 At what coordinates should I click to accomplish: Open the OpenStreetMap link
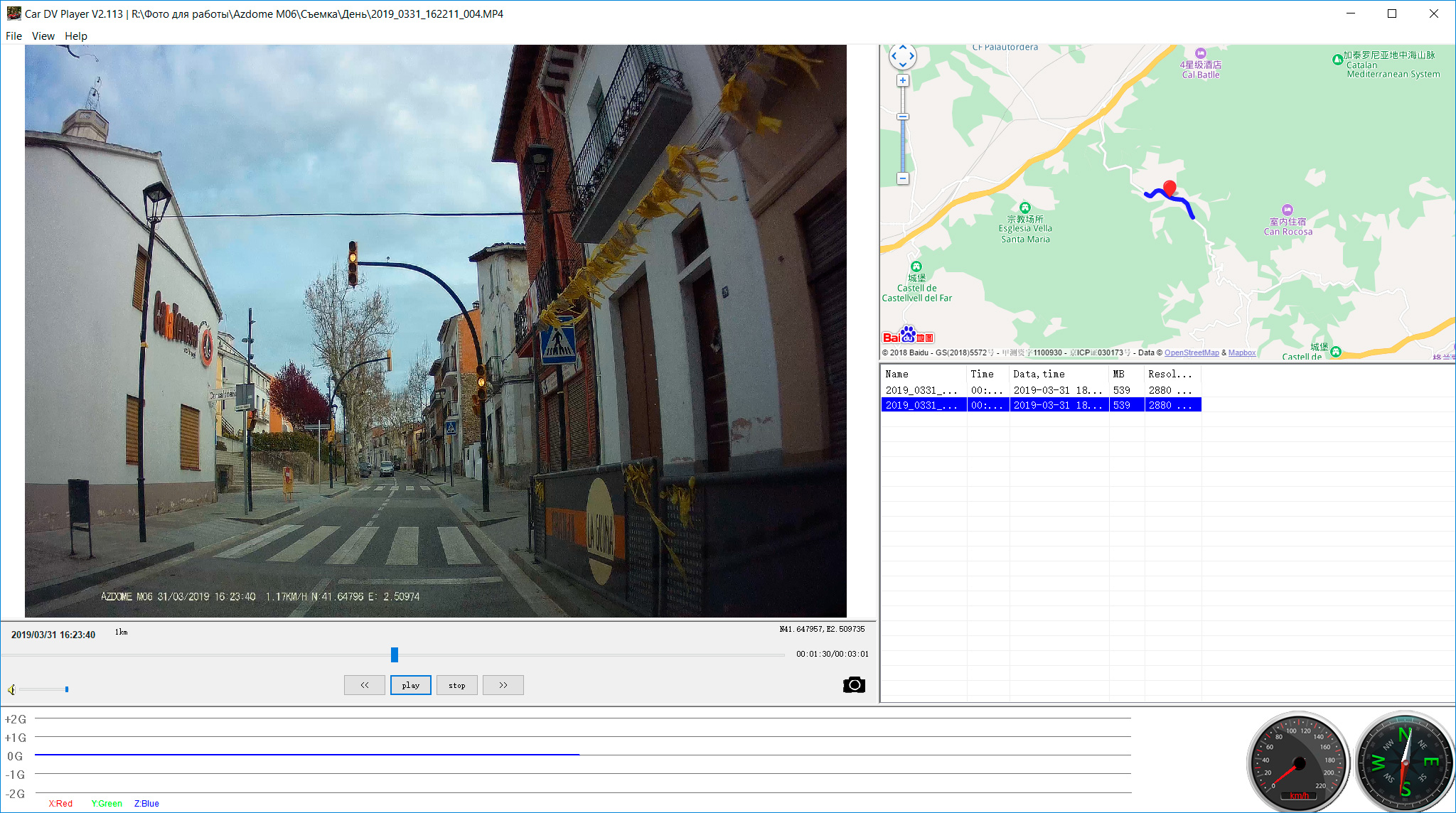click(x=1192, y=352)
